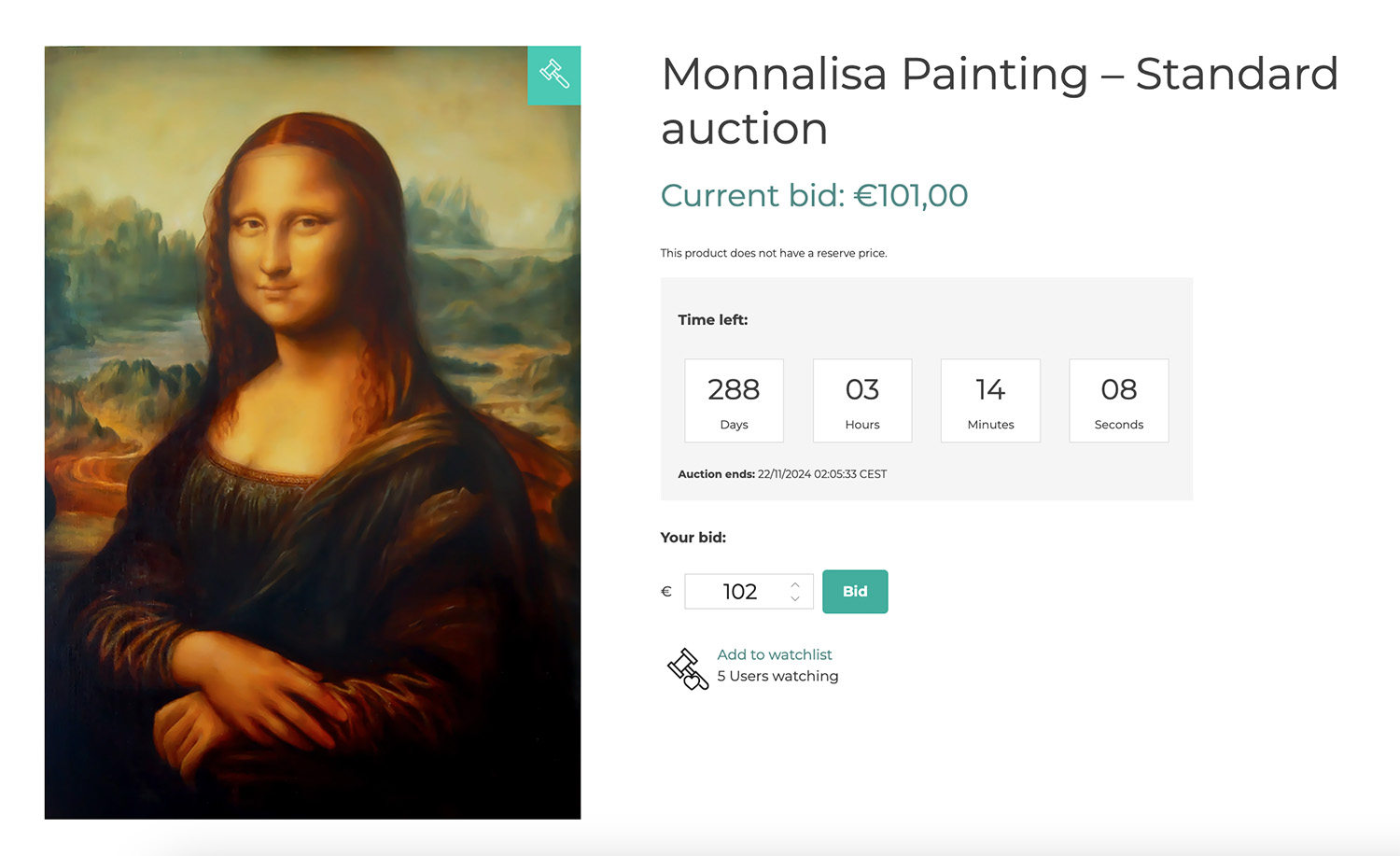Viewport: 1400px width, 856px height.
Task: Increase the bid with the up arrow
Action: [x=795, y=584]
